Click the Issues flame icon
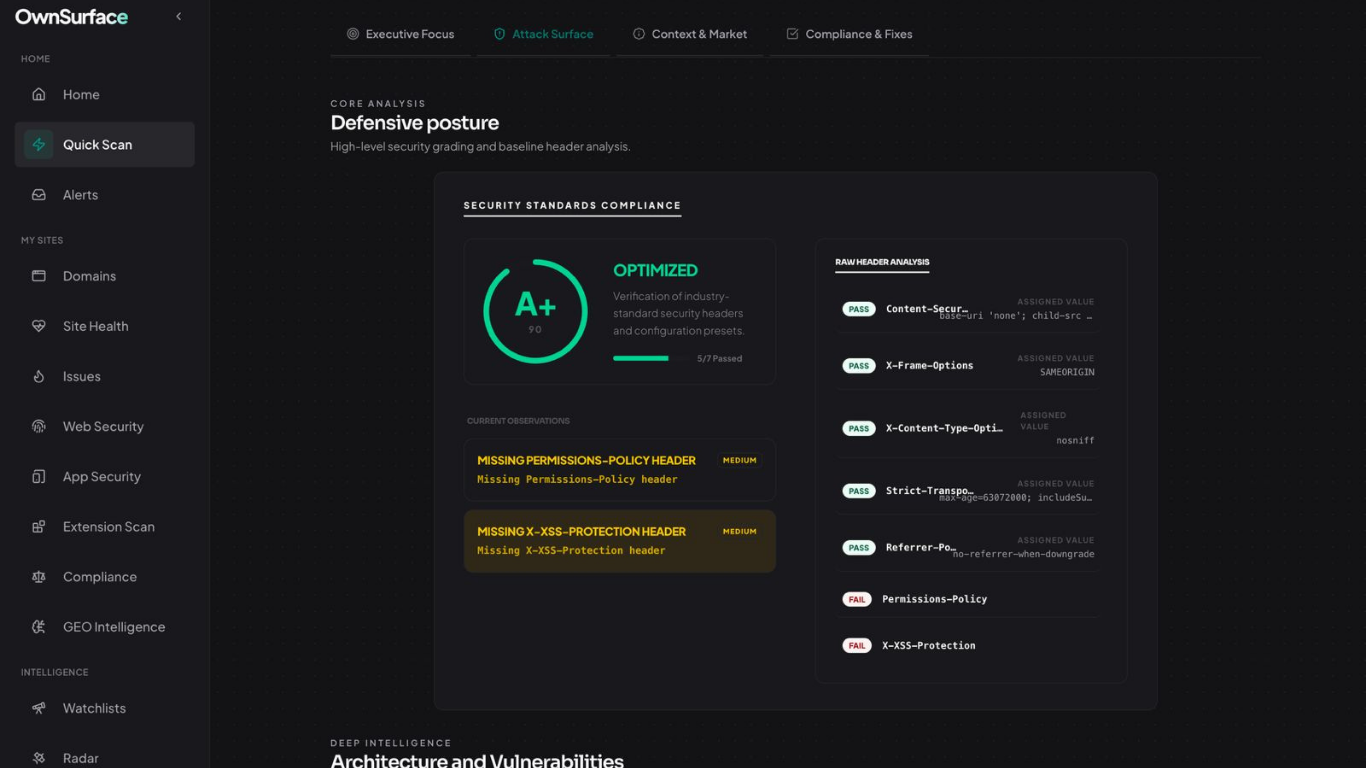This screenshot has height=768, width=1366. click(39, 376)
